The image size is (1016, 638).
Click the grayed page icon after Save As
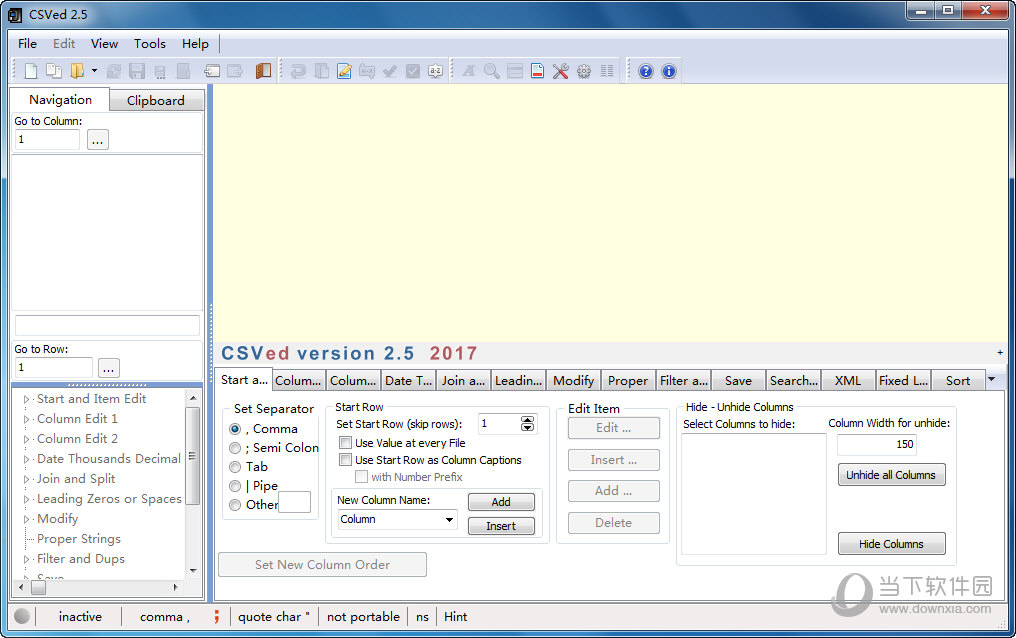pyautogui.click(x=183, y=71)
